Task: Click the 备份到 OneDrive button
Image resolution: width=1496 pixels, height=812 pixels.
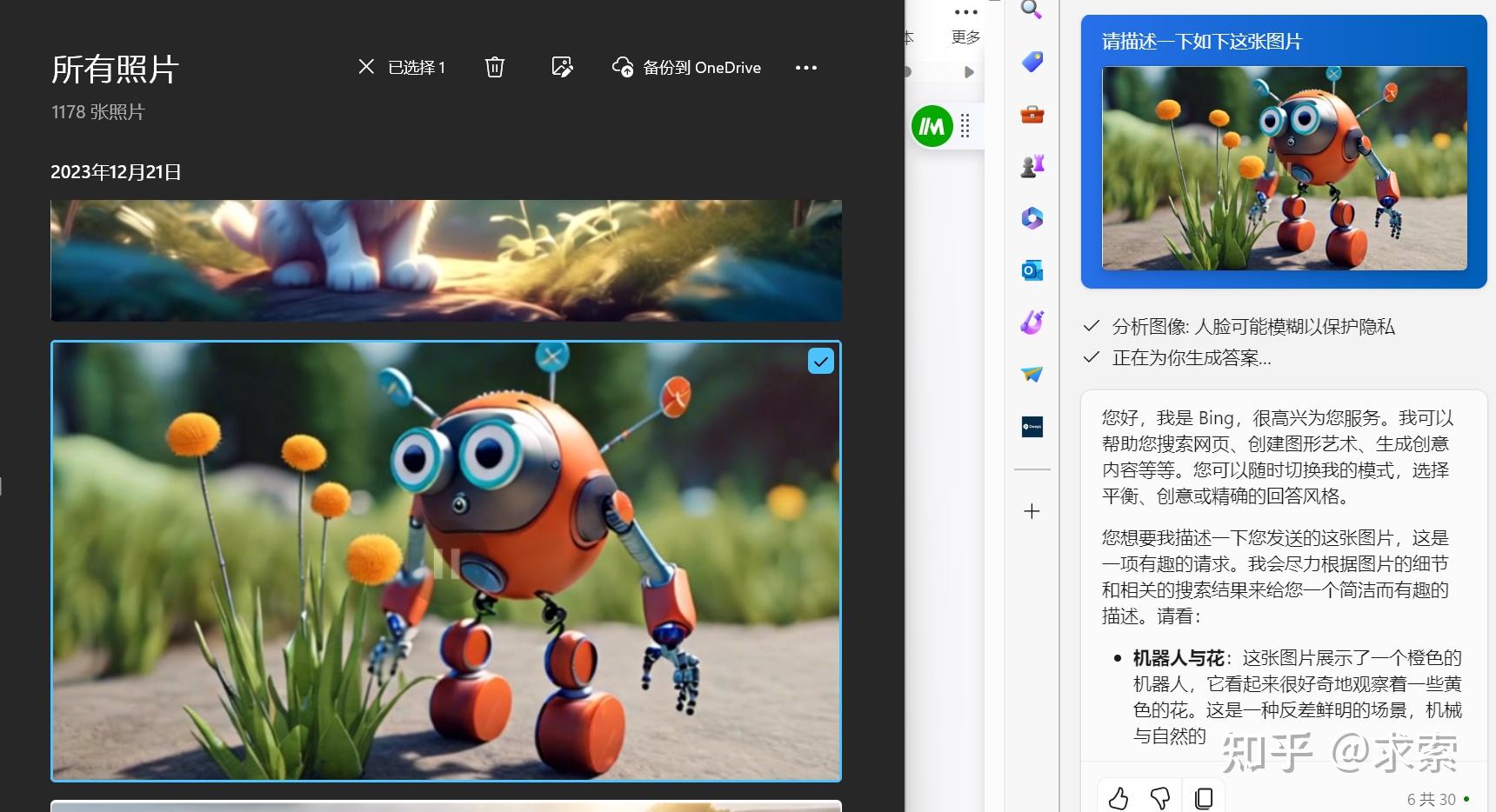Action: 686,67
